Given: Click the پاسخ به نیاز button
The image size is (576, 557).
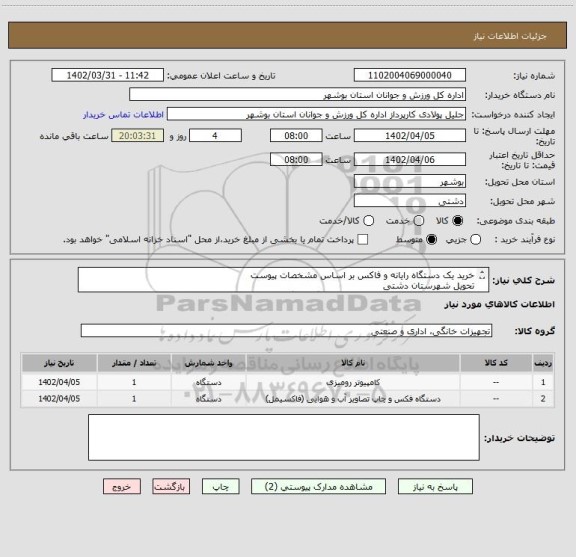Looking at the screenshot, I should [435, 487].
